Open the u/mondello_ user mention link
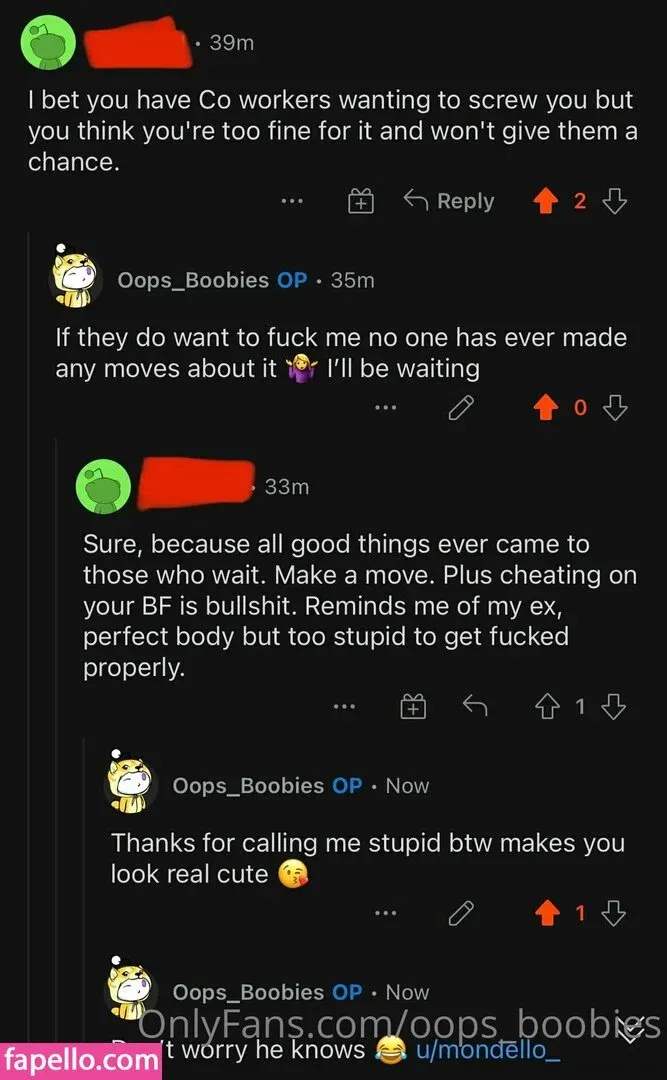This screenshot has width=667, height=1080. tap(487, 1050)
